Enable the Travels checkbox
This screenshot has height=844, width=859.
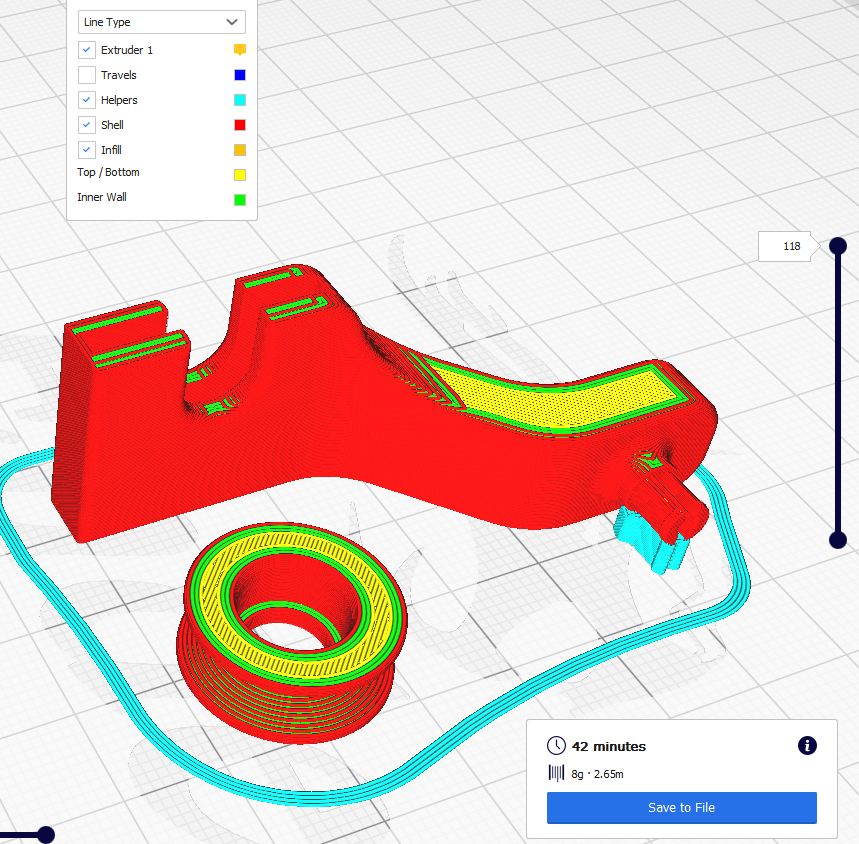pos(87,75)
